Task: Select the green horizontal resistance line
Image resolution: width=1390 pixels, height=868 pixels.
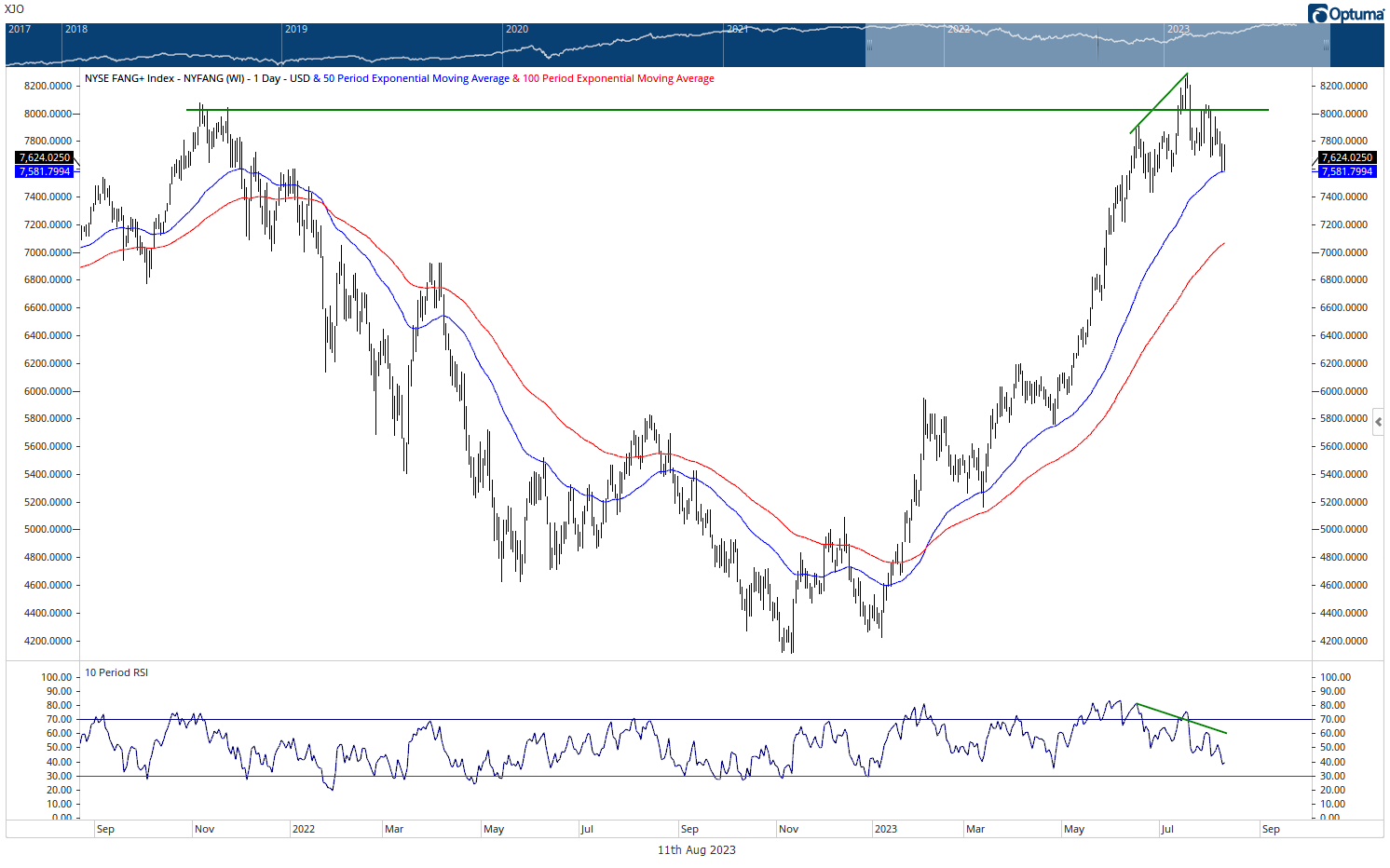Action: tap(652, 110)
